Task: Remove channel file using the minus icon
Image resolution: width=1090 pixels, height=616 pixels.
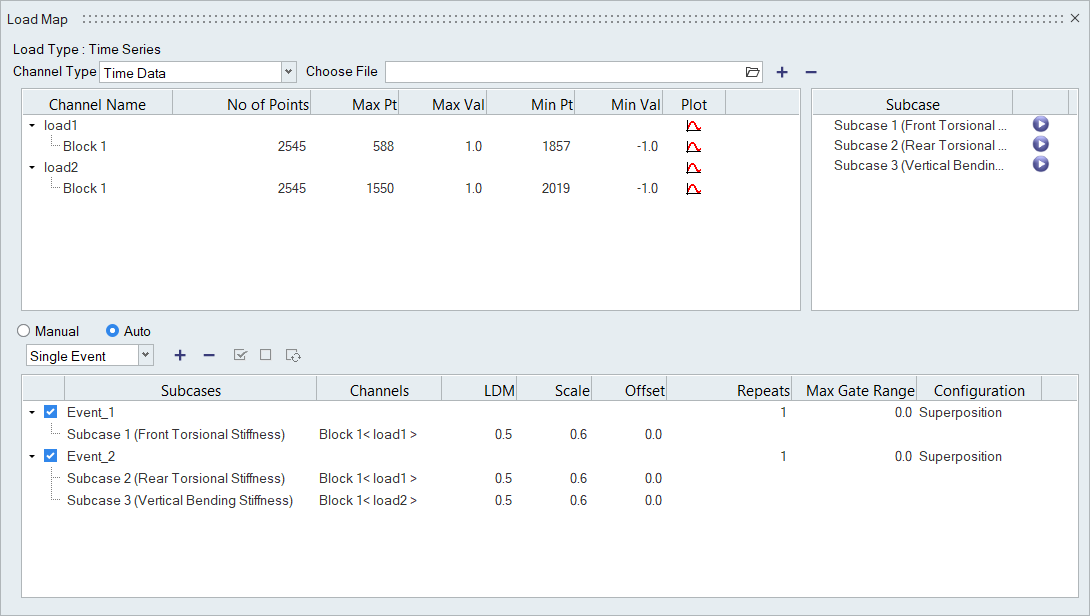Action: (811, 72)
